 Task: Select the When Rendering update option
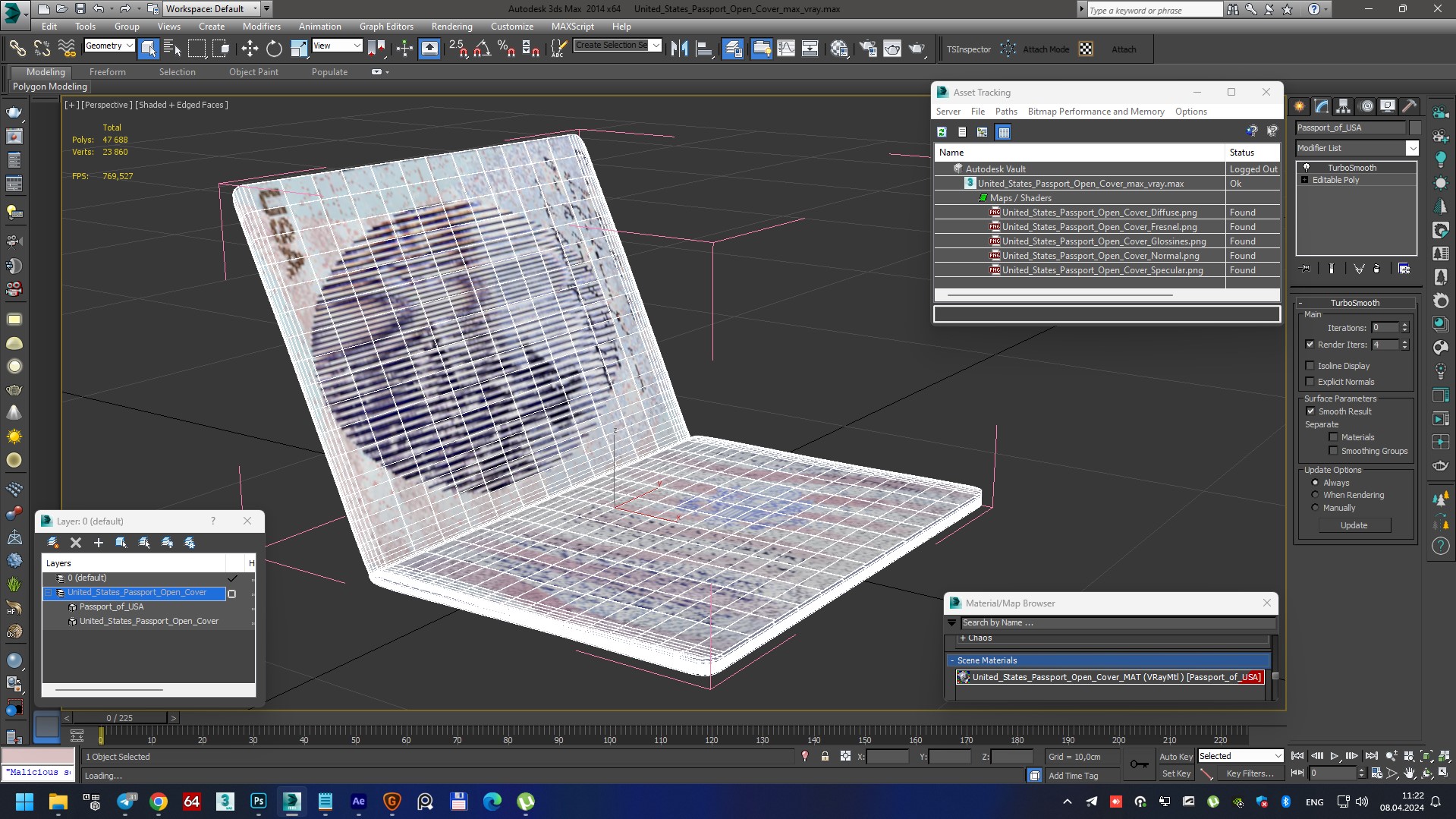pyautogui.click(x=1315, y=495)
